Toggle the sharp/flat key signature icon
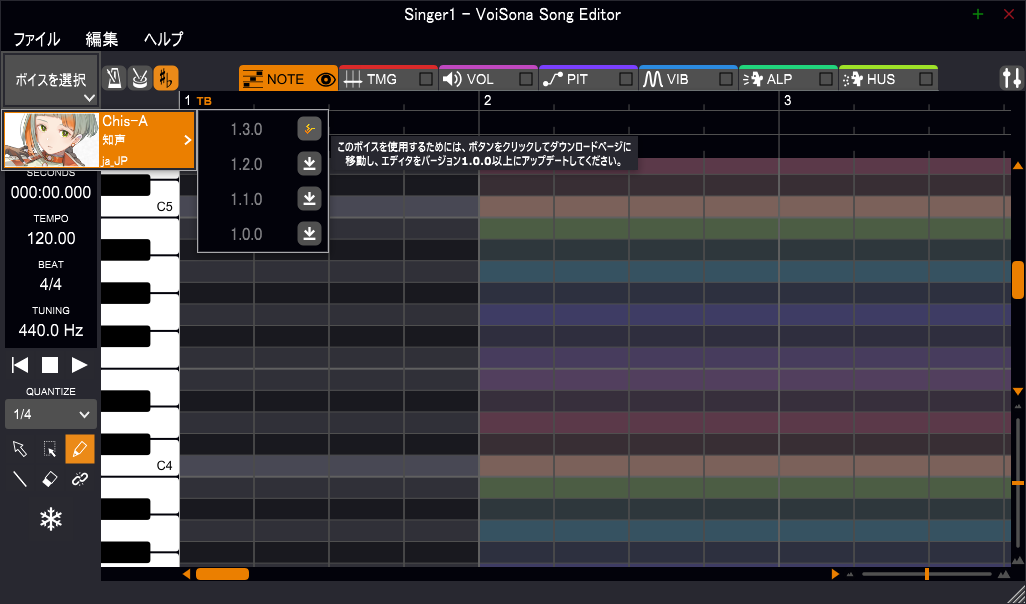This screenshot has width=1026, height=604. pos(166,79)
